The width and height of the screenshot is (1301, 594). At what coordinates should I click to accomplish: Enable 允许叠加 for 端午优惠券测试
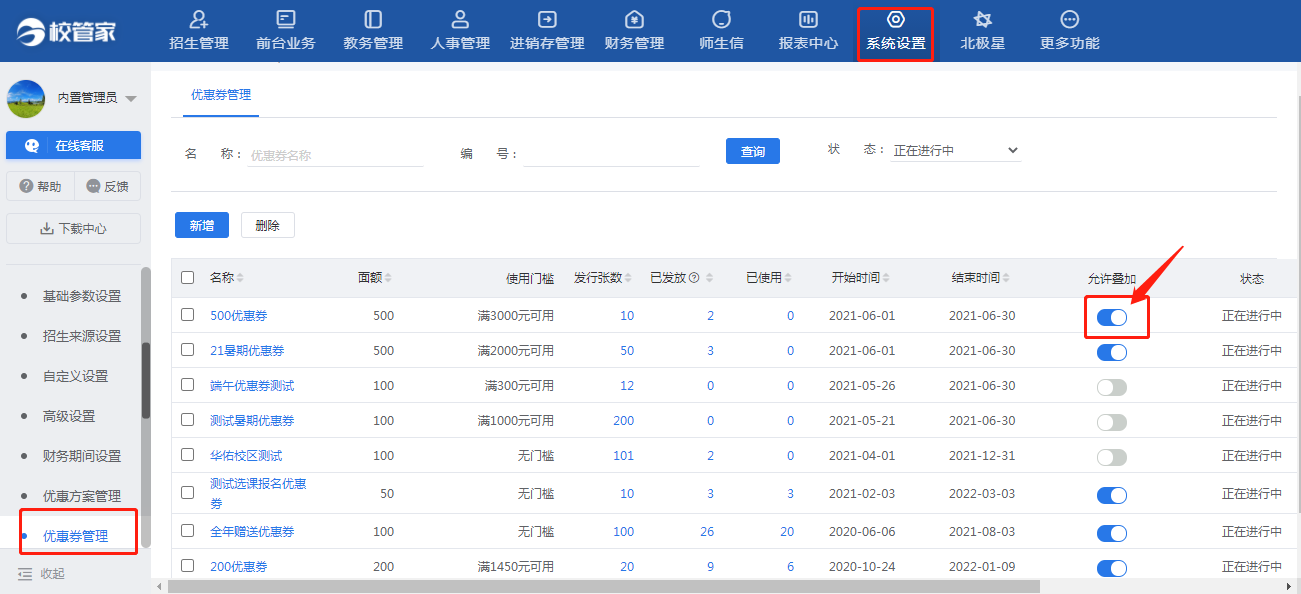tap(1112, 387)
